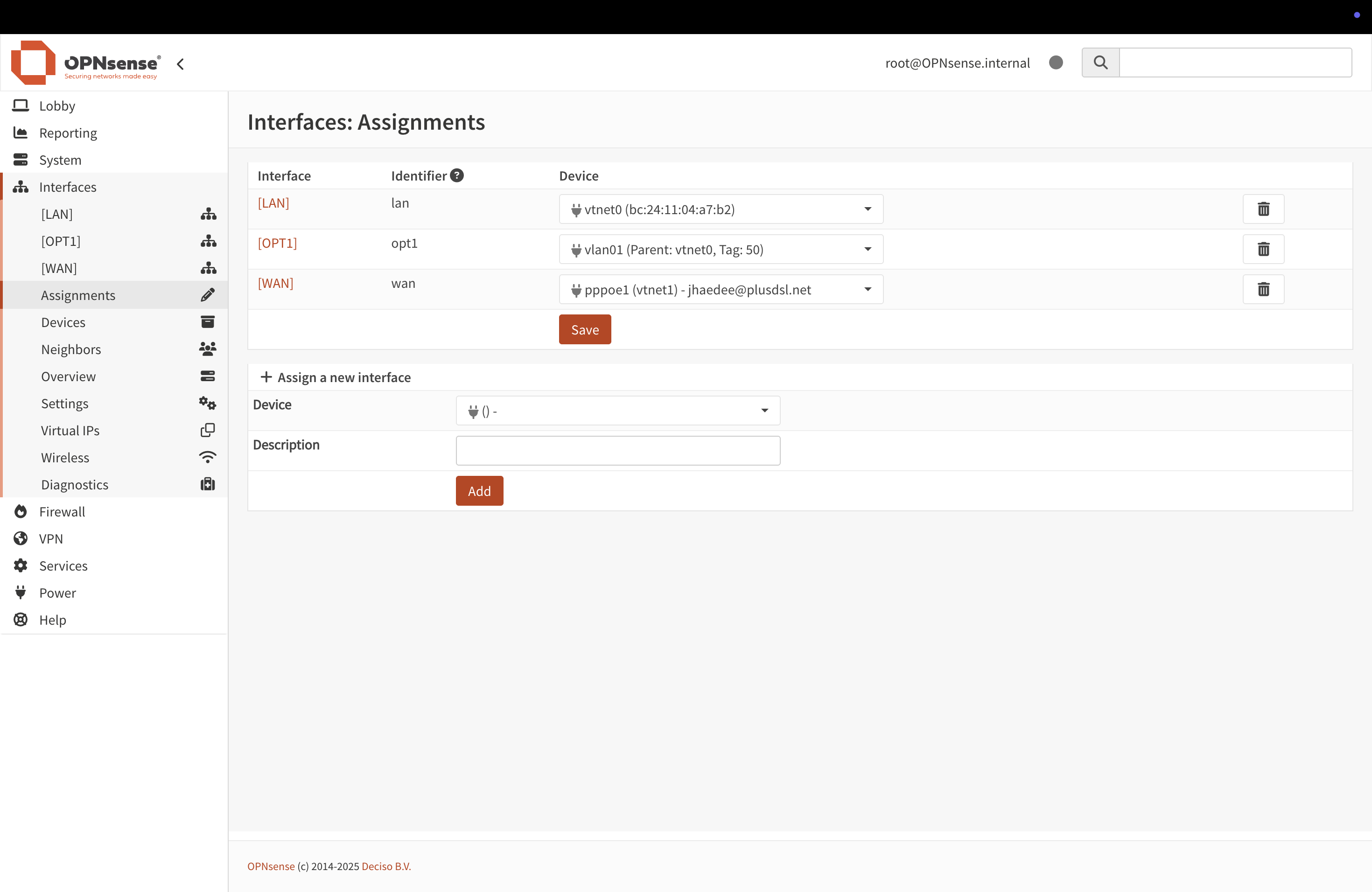Expand the Services sidebar section
Screen dimensions: 1372x892
[x=63, y=566]
